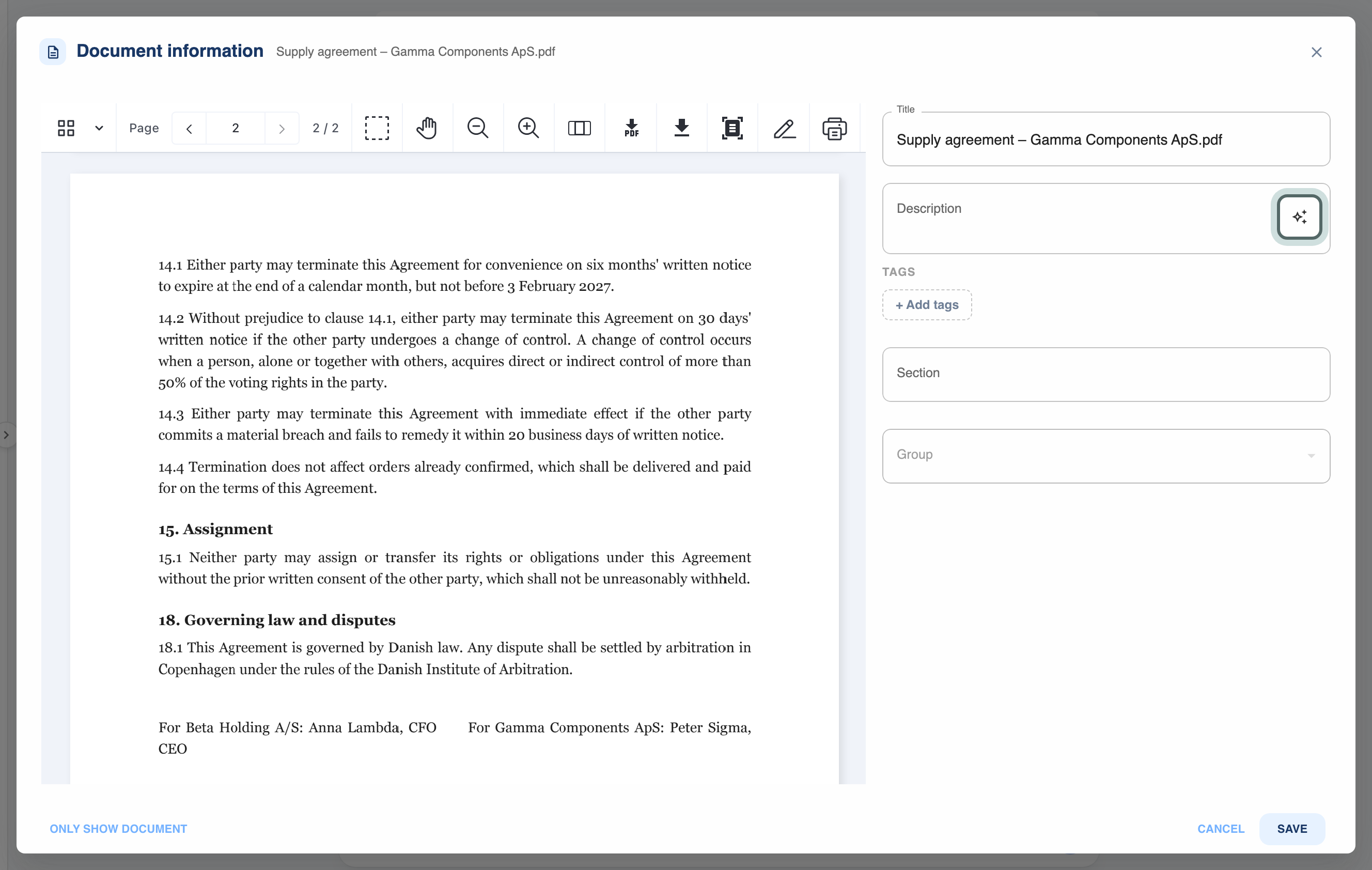
Task: Click the '2 / 2' page count label
Action: [325, 128]
